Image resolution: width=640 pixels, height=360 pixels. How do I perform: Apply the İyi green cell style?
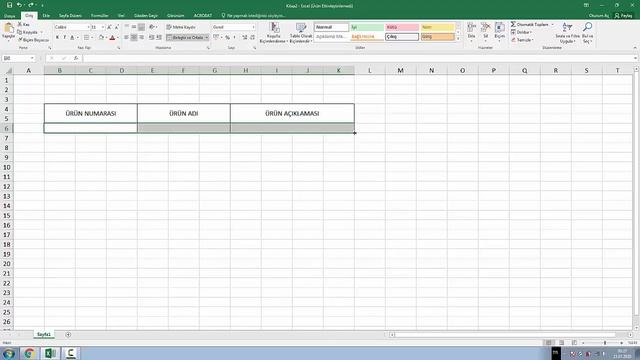[367, 27]
